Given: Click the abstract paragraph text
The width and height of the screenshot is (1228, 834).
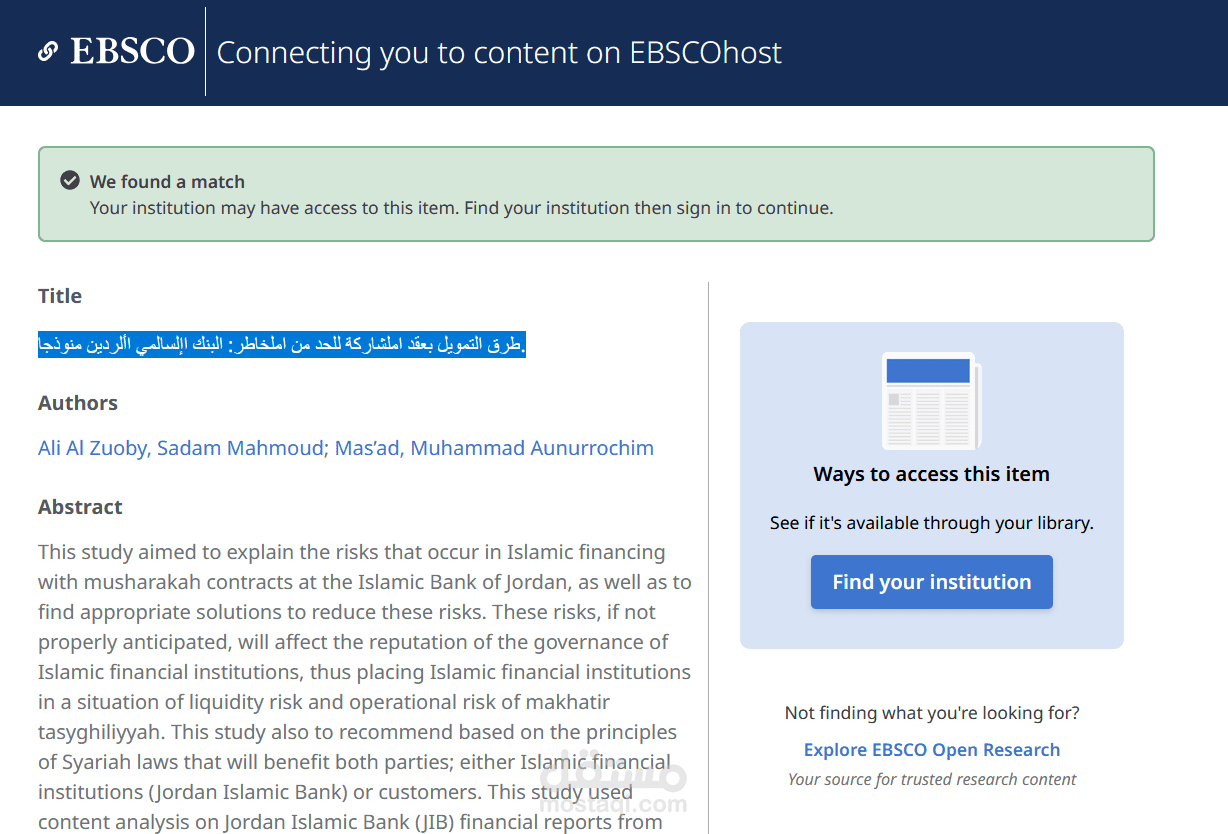Looking at the screenshot, I should (x=365, y=687).
